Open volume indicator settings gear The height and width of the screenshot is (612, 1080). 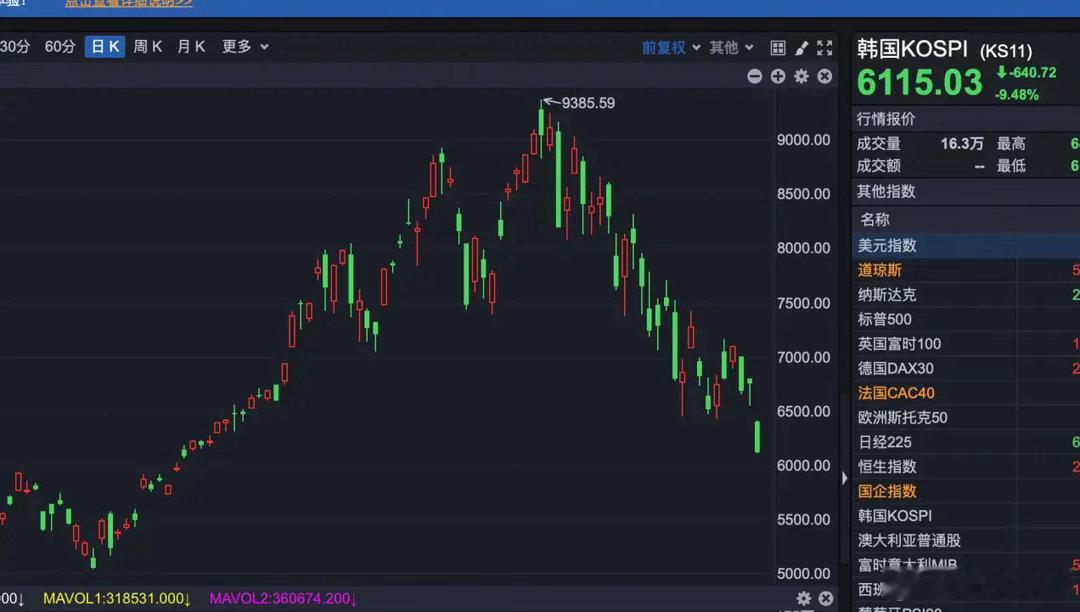coord(804,598)
